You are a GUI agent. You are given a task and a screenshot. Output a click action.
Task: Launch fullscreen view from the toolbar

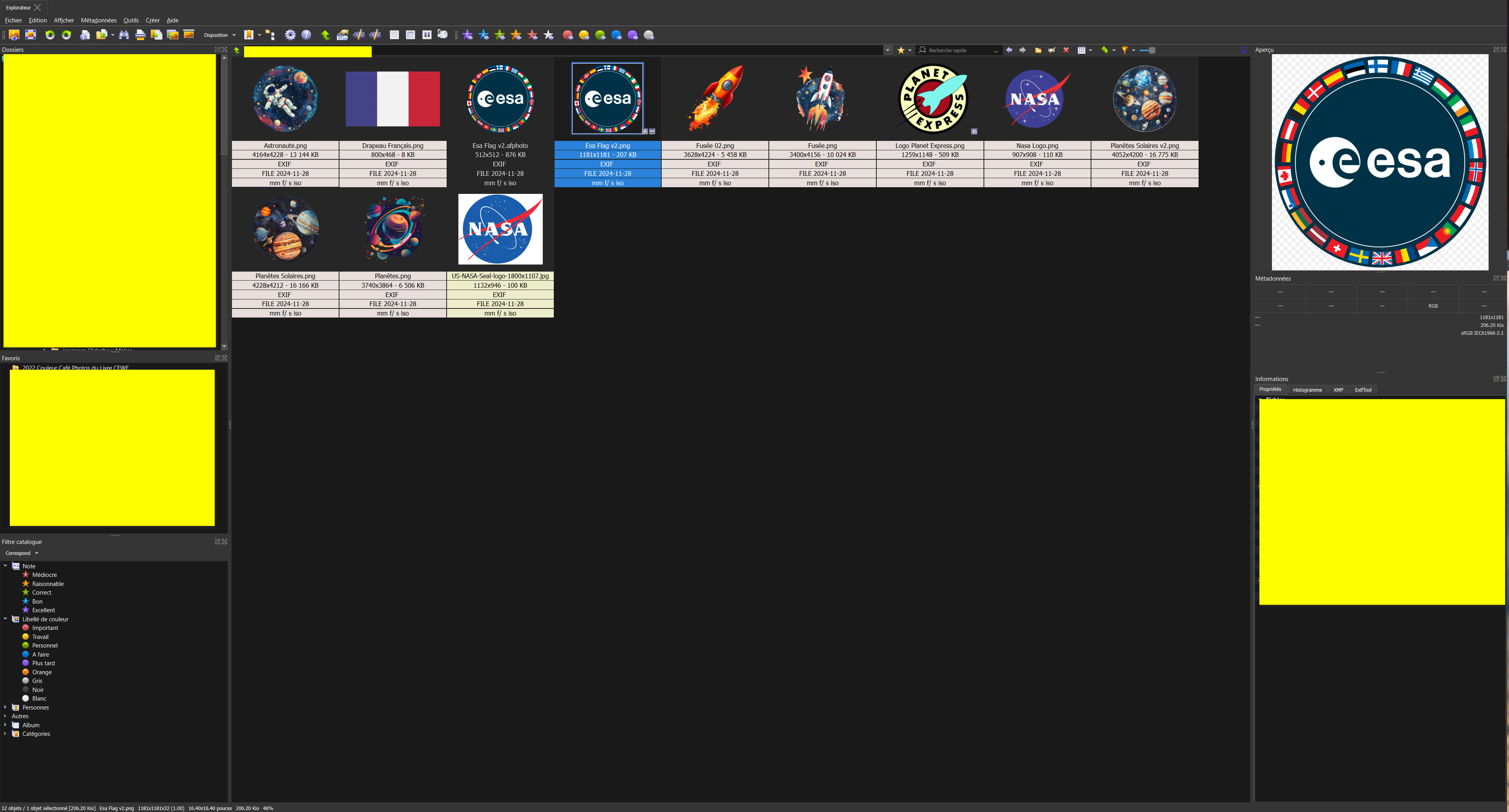(31, 35)
